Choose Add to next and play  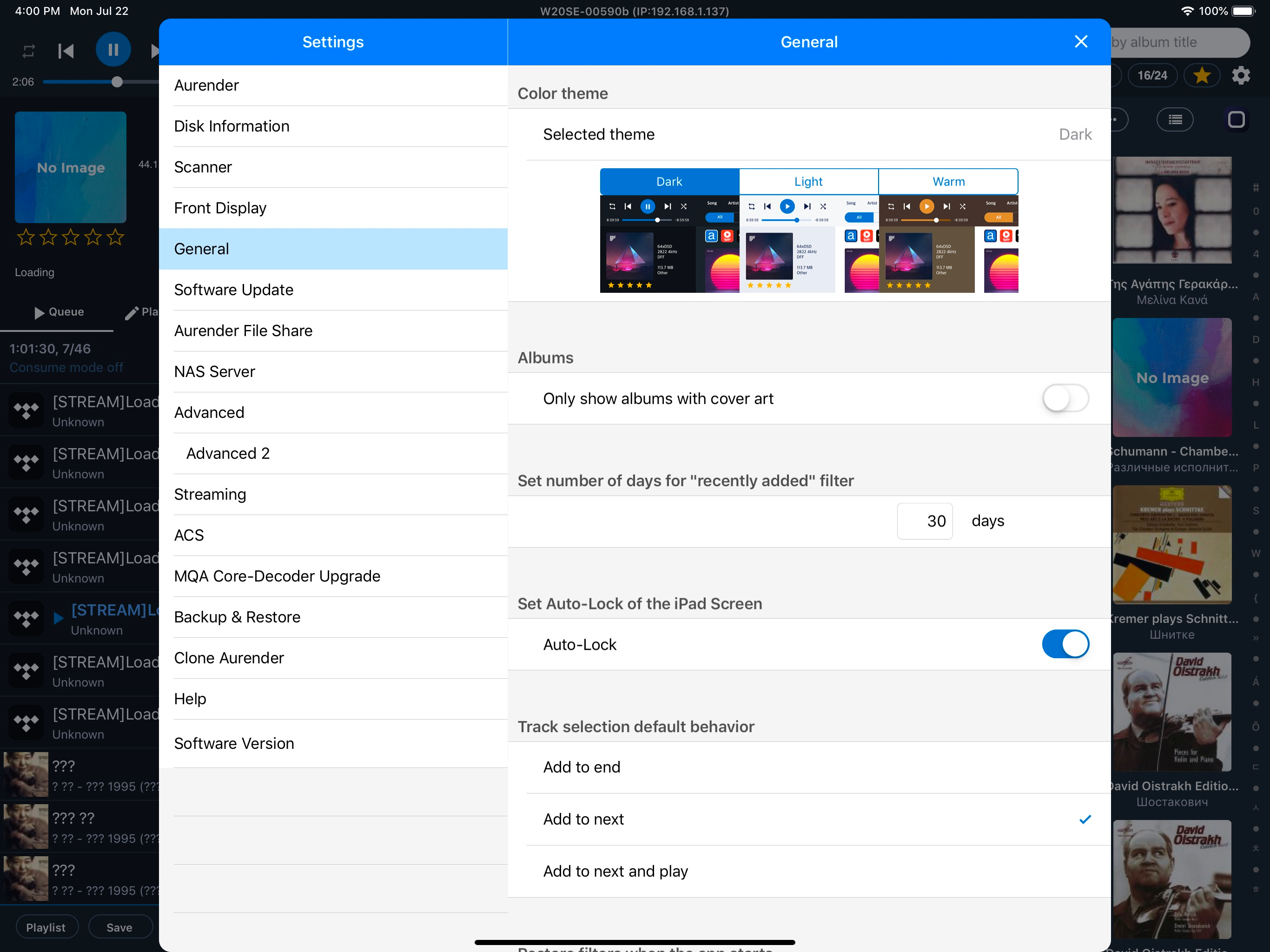click(615, 871)
